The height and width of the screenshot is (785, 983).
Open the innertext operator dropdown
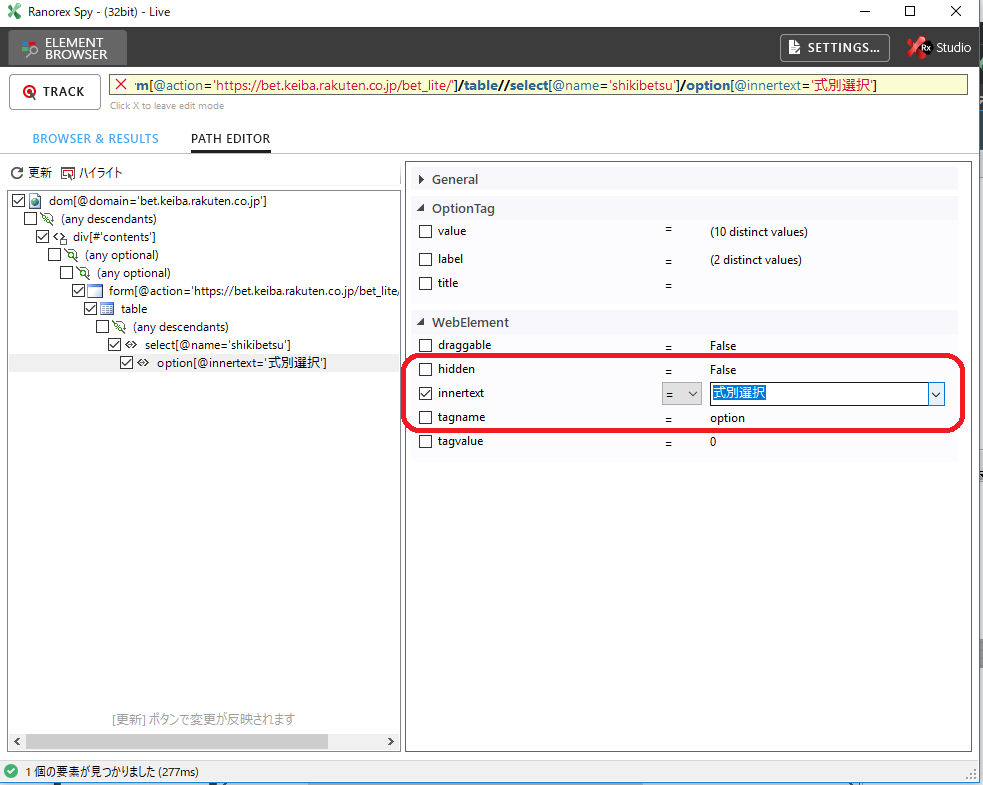(x=681, y=394)
